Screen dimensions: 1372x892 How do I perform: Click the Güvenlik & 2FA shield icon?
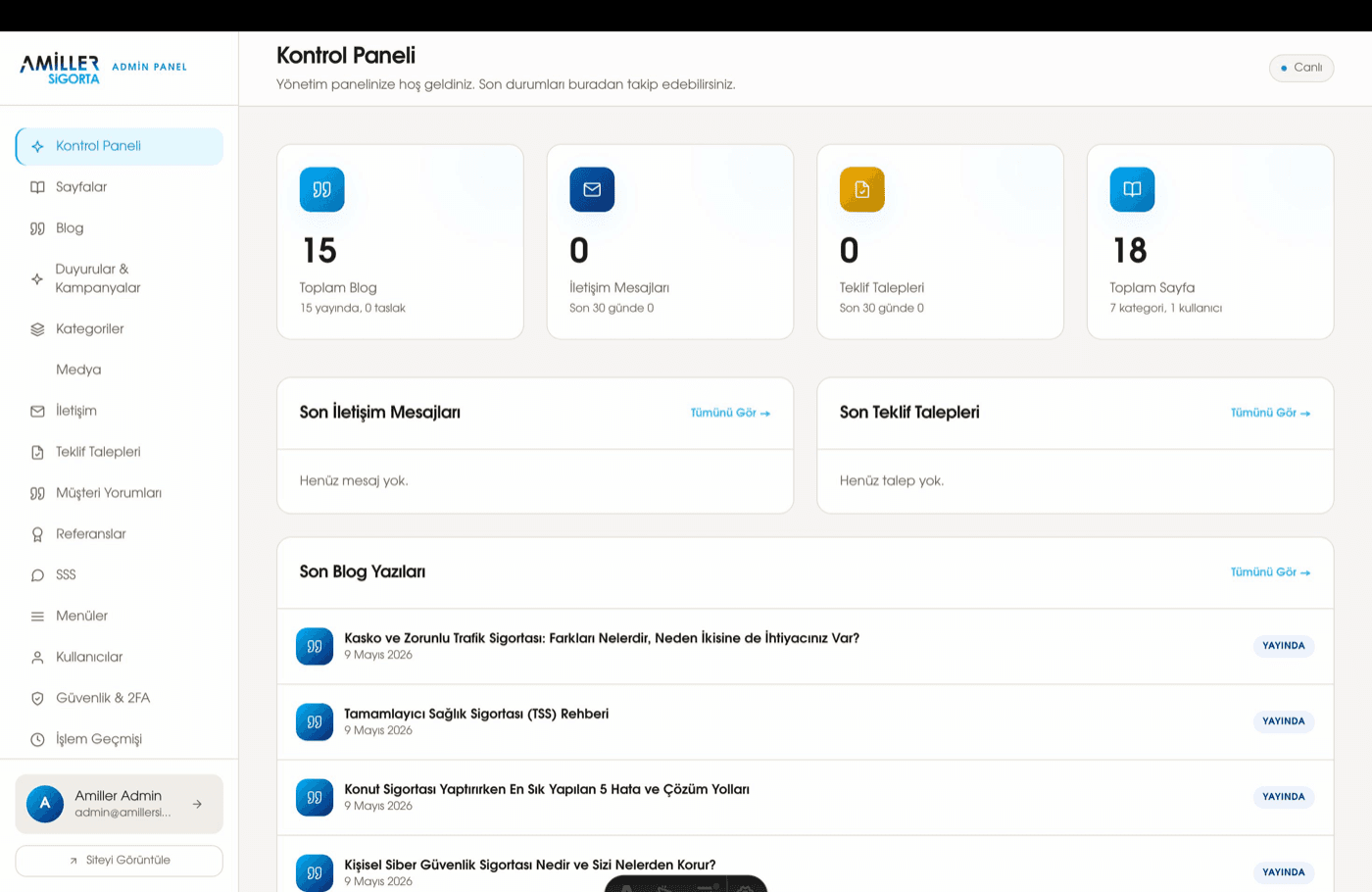[37, 699]
